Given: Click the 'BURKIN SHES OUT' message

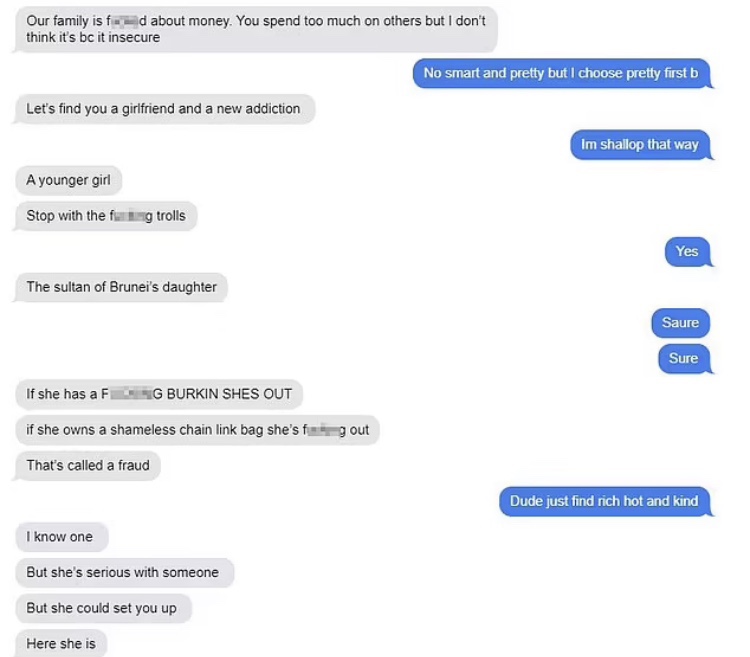Looking at the screenshot, I should [159, 394].
